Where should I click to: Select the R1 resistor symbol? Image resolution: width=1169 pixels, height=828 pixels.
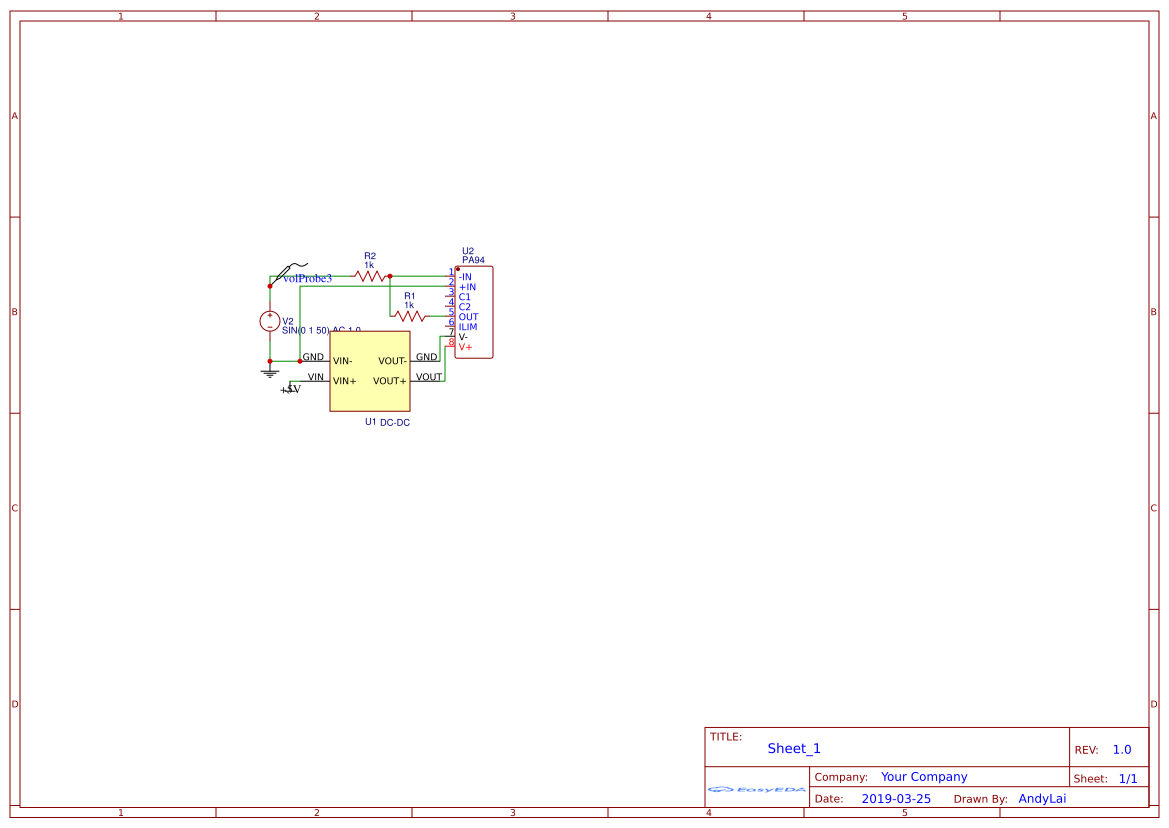(x=410, y=316)
